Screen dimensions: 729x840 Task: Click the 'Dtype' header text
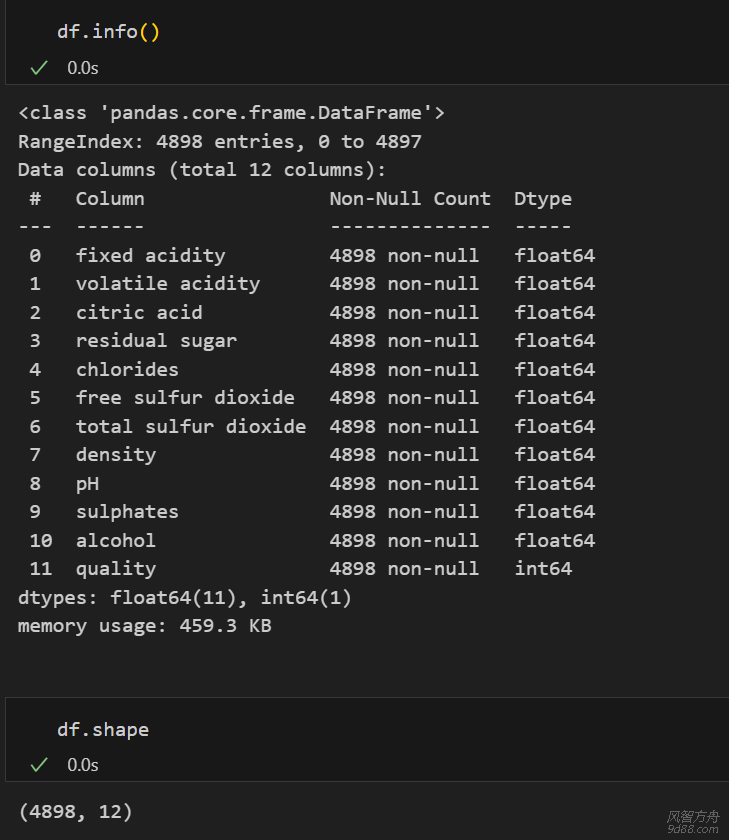click(543, 198)
